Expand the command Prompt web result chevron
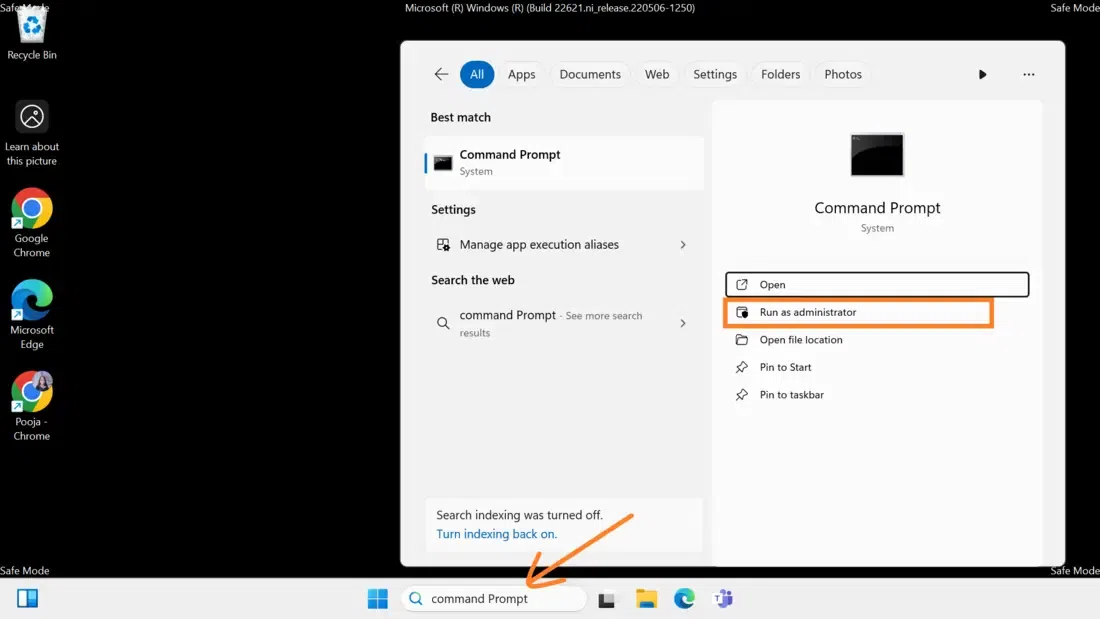The height and width of the screenshot is (619, 1100). [683, 324]
